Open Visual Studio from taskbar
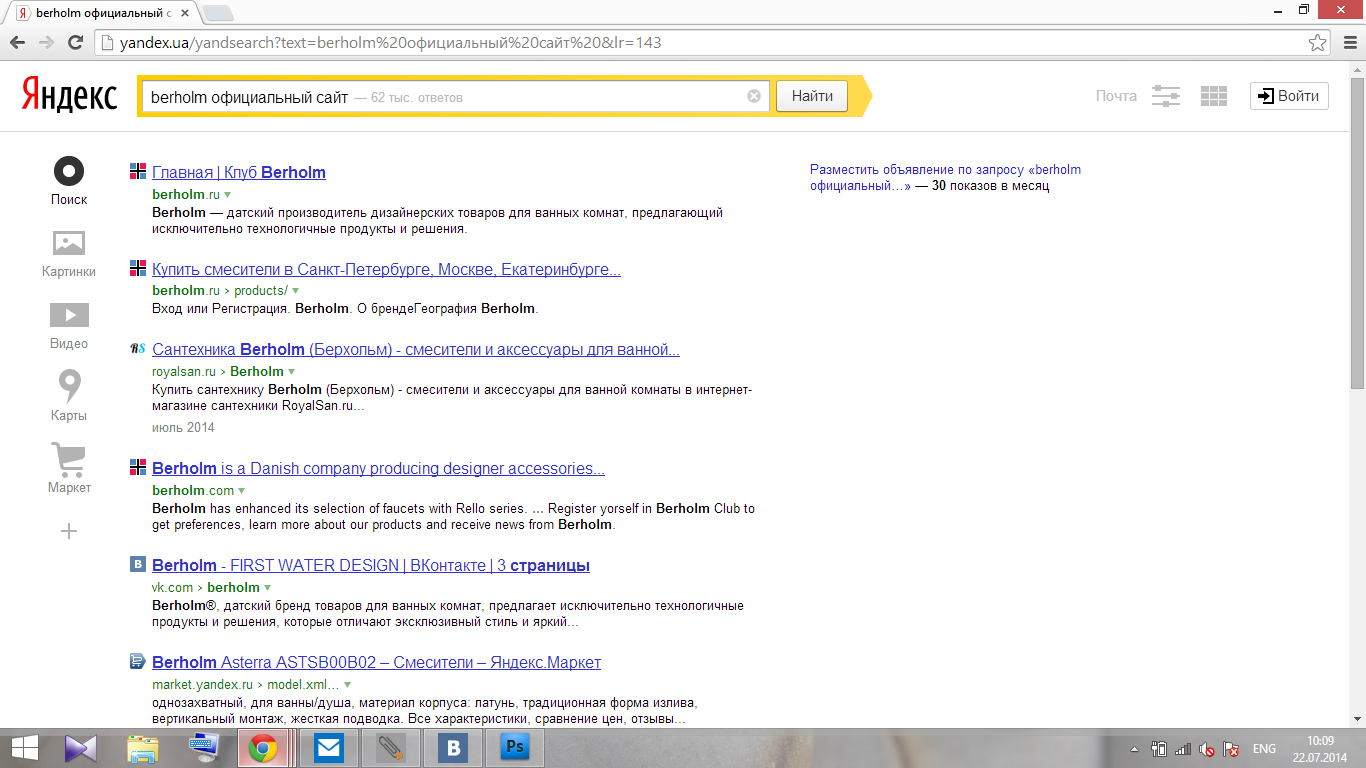This screenshot has height=768, width=1366. pyautogui.click(x=81, y=747)
